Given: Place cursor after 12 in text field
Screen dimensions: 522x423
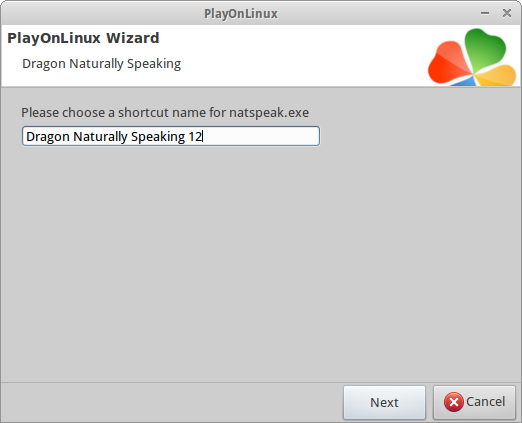Looking at the screenshot, I should [x=203, y=137].
